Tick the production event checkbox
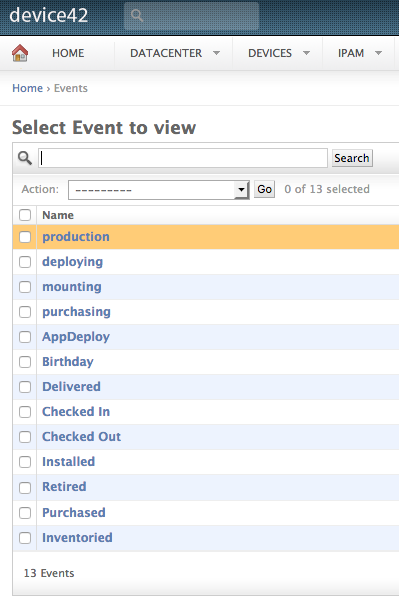The height and width of the screenshot is (608, 399). [25, 237]
